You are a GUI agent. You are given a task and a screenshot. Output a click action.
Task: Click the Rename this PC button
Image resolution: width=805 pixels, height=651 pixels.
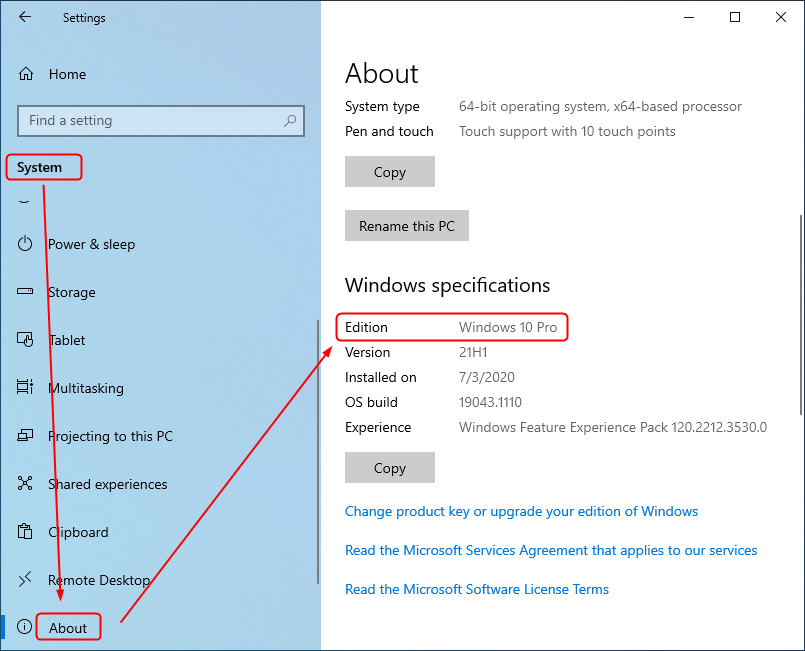(x=407, y=225)
